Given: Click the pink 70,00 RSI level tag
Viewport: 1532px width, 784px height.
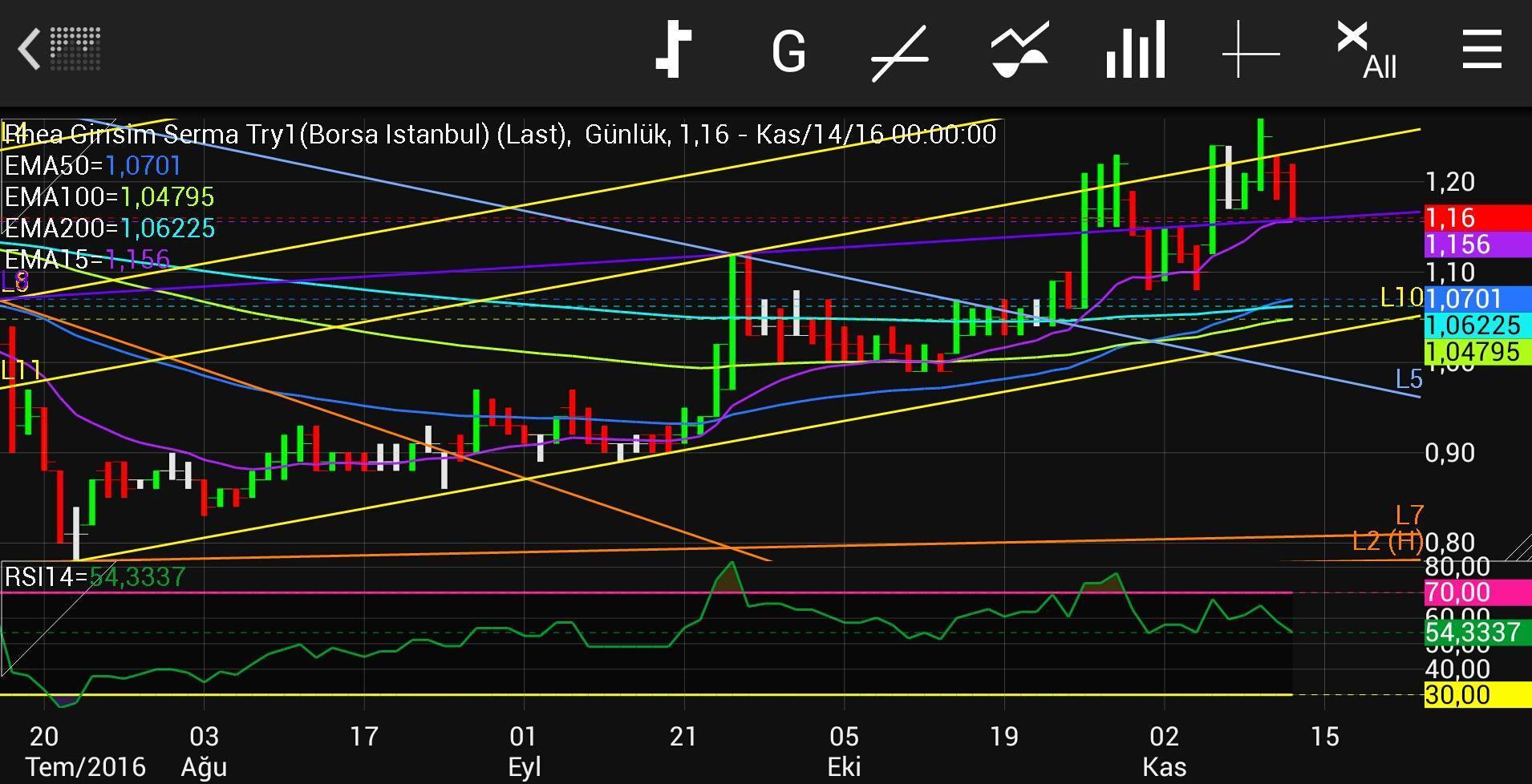Looking at the screenshot, I should tap(1476, 592).
